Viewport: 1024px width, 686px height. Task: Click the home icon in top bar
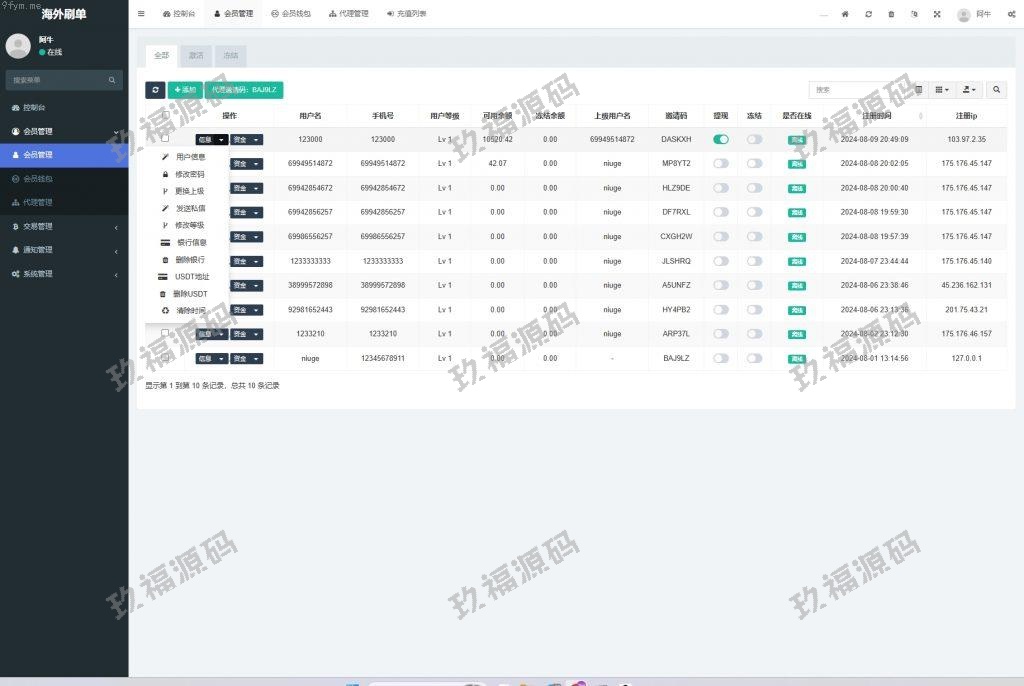(x=845, y=14)
